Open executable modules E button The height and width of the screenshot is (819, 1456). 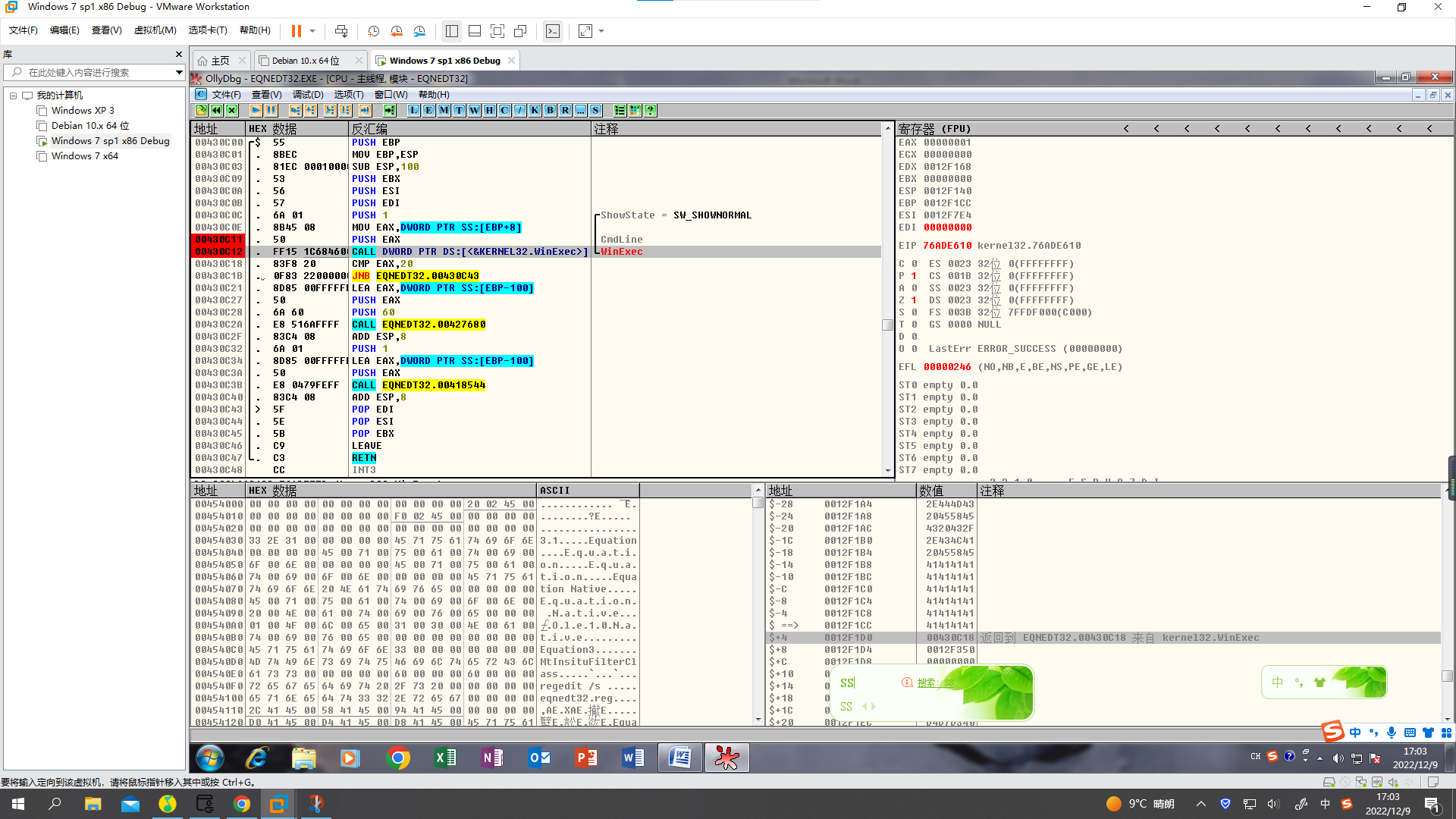click(428, 111)
